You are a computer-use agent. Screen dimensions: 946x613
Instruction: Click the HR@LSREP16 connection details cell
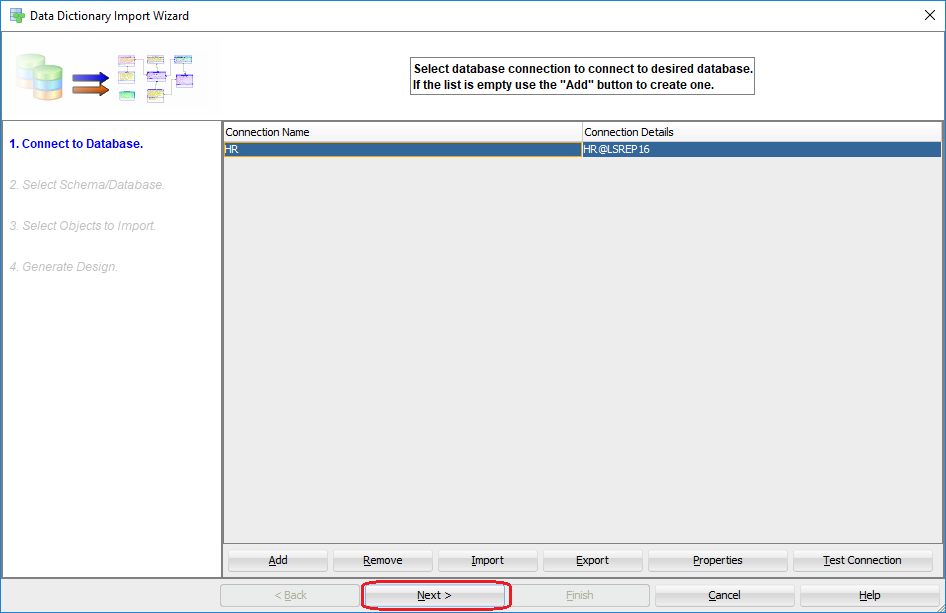[760, 150]
